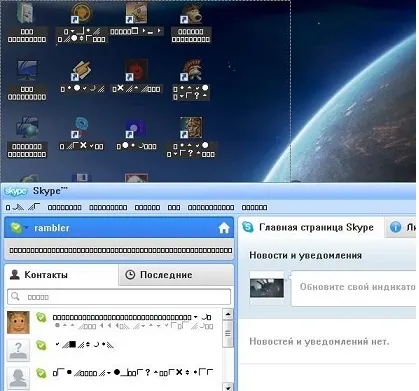Screen dimensions: 419x391
Task: Click the contact list scrollbar up arrow
Action: (x=228, y=314)
